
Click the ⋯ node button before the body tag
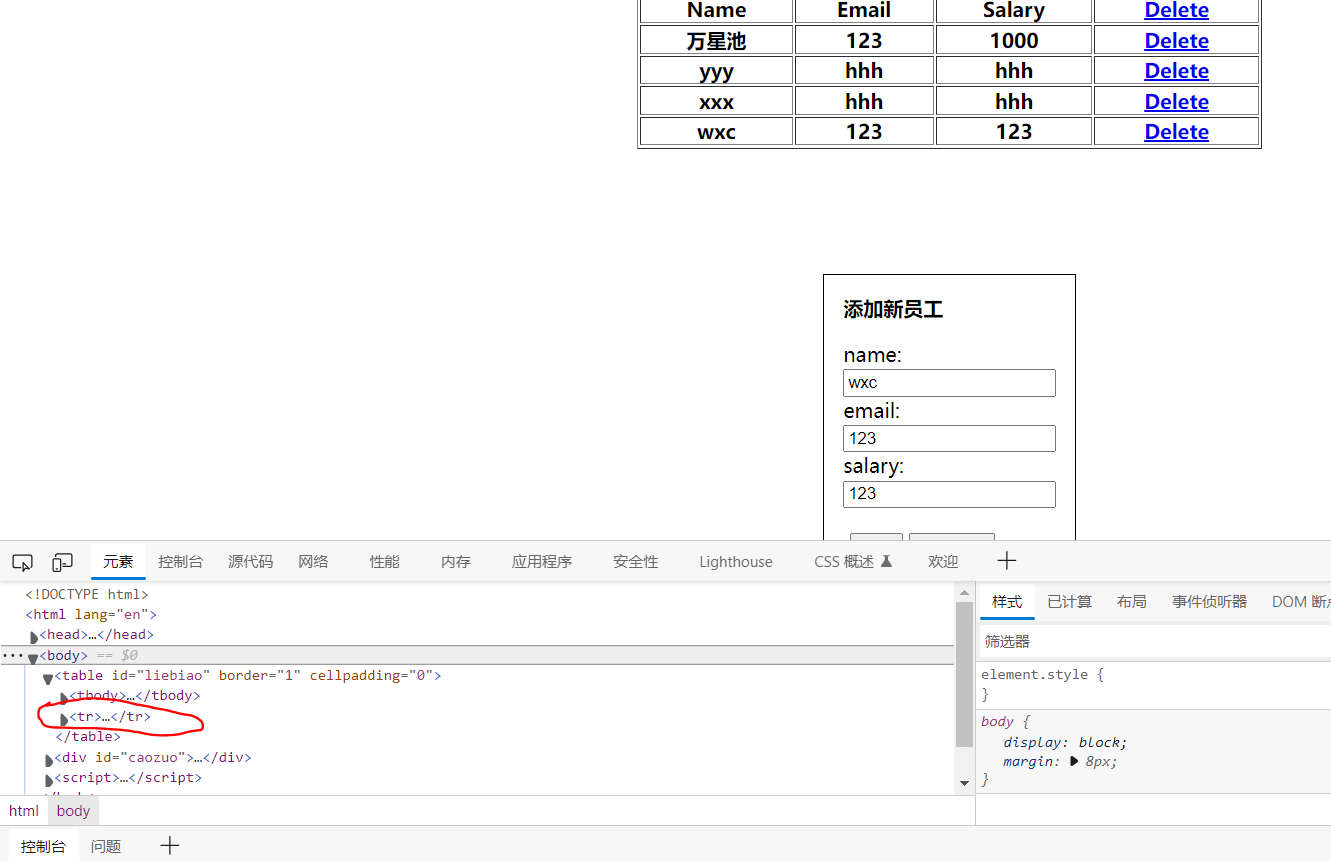(13, 655)
